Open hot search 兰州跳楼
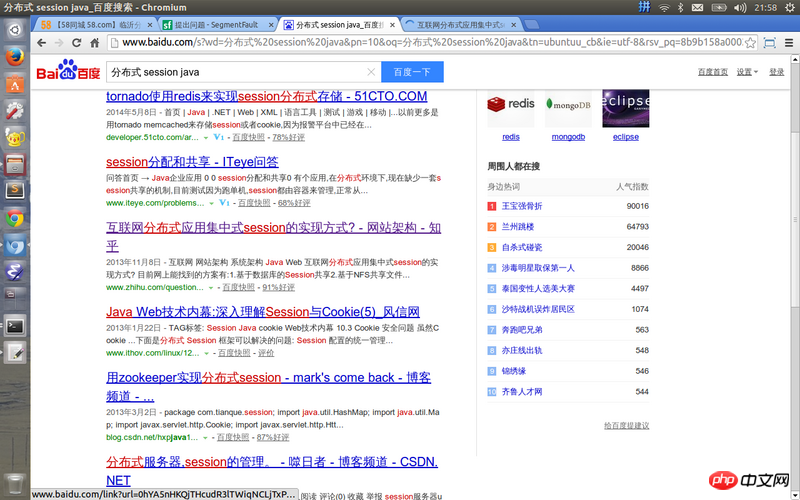800x500 pixels. click(x=518, y=227)
